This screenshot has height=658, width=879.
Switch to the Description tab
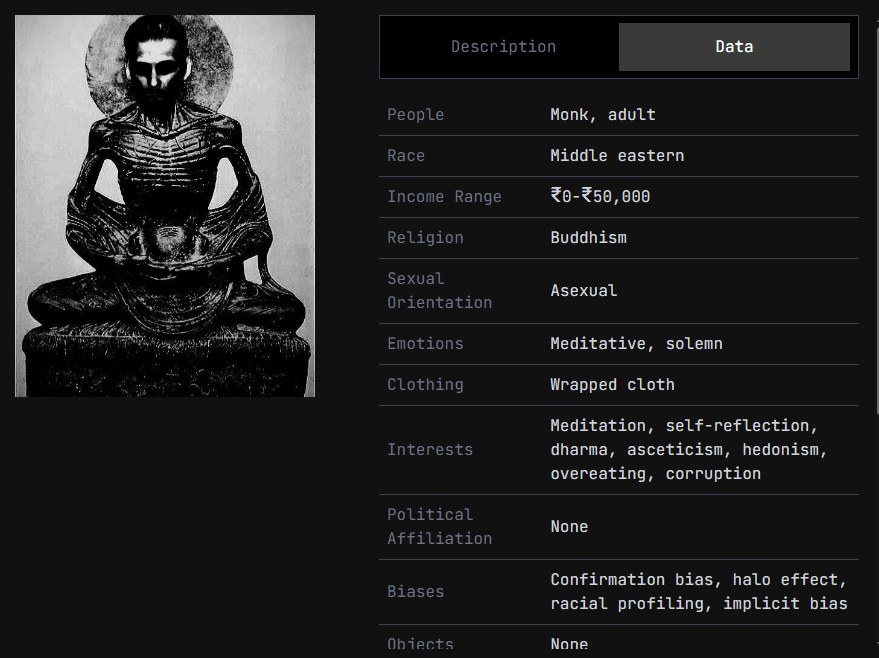pos(503,47)
